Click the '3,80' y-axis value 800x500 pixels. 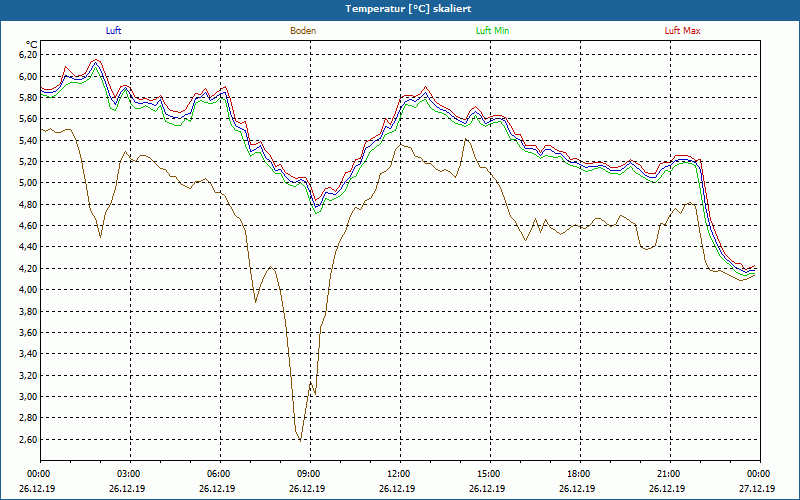point(29,311)
